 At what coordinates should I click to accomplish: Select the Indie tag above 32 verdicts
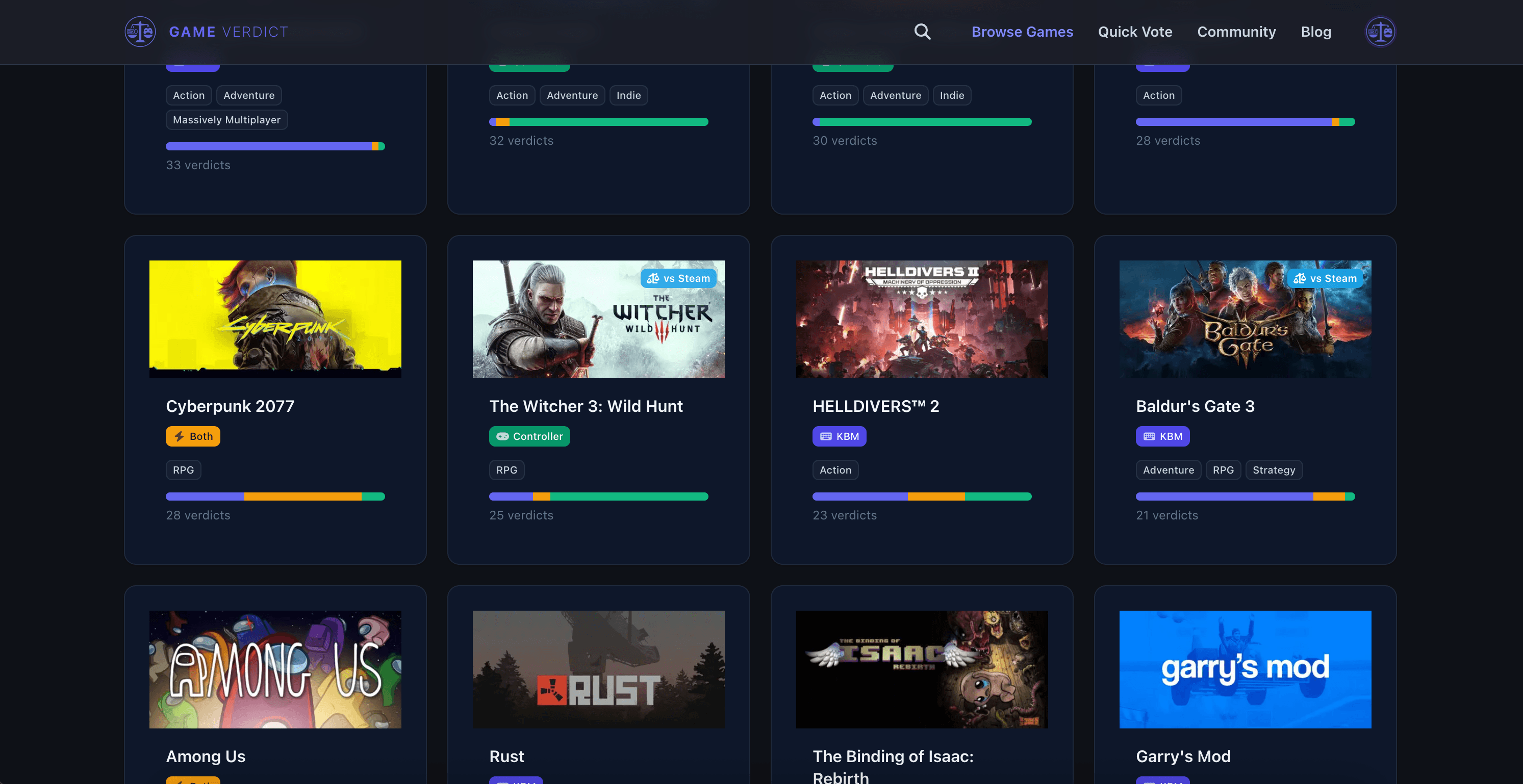(x=628, y=95)
